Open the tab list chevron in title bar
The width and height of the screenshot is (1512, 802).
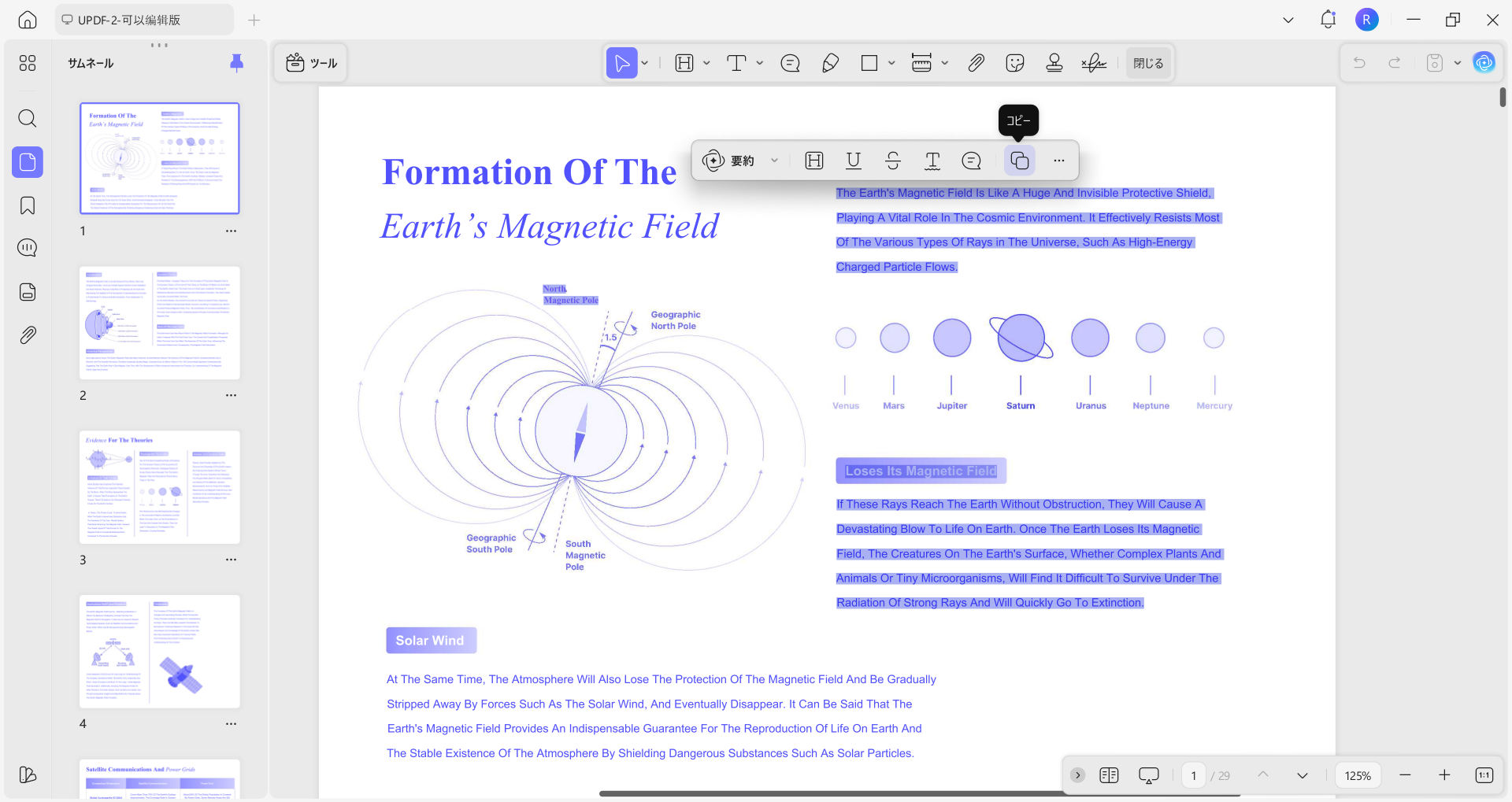[x=1288, y=20]
